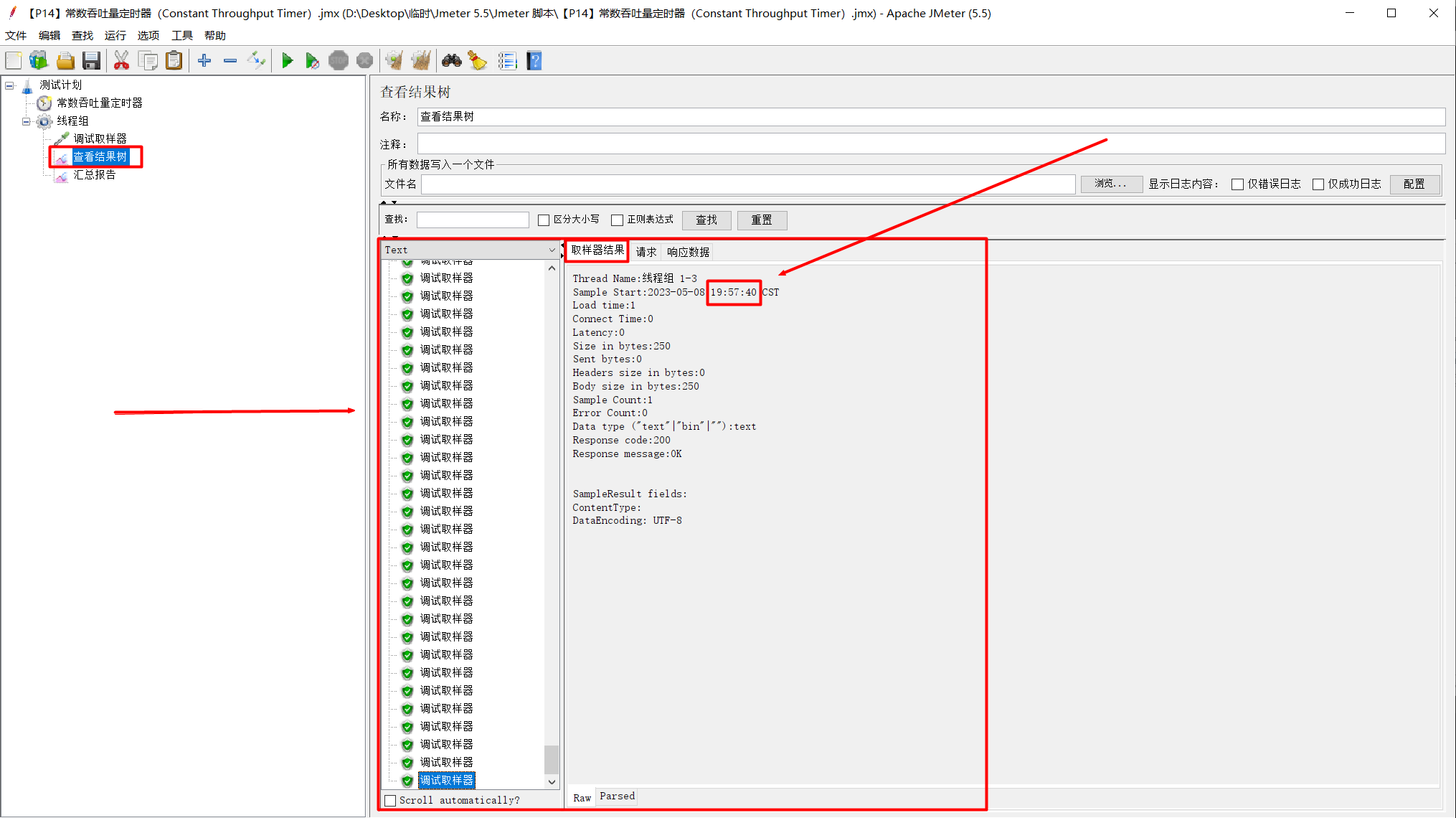
Task: Clear all results with double broom icon
Action: tap(421, 61)
